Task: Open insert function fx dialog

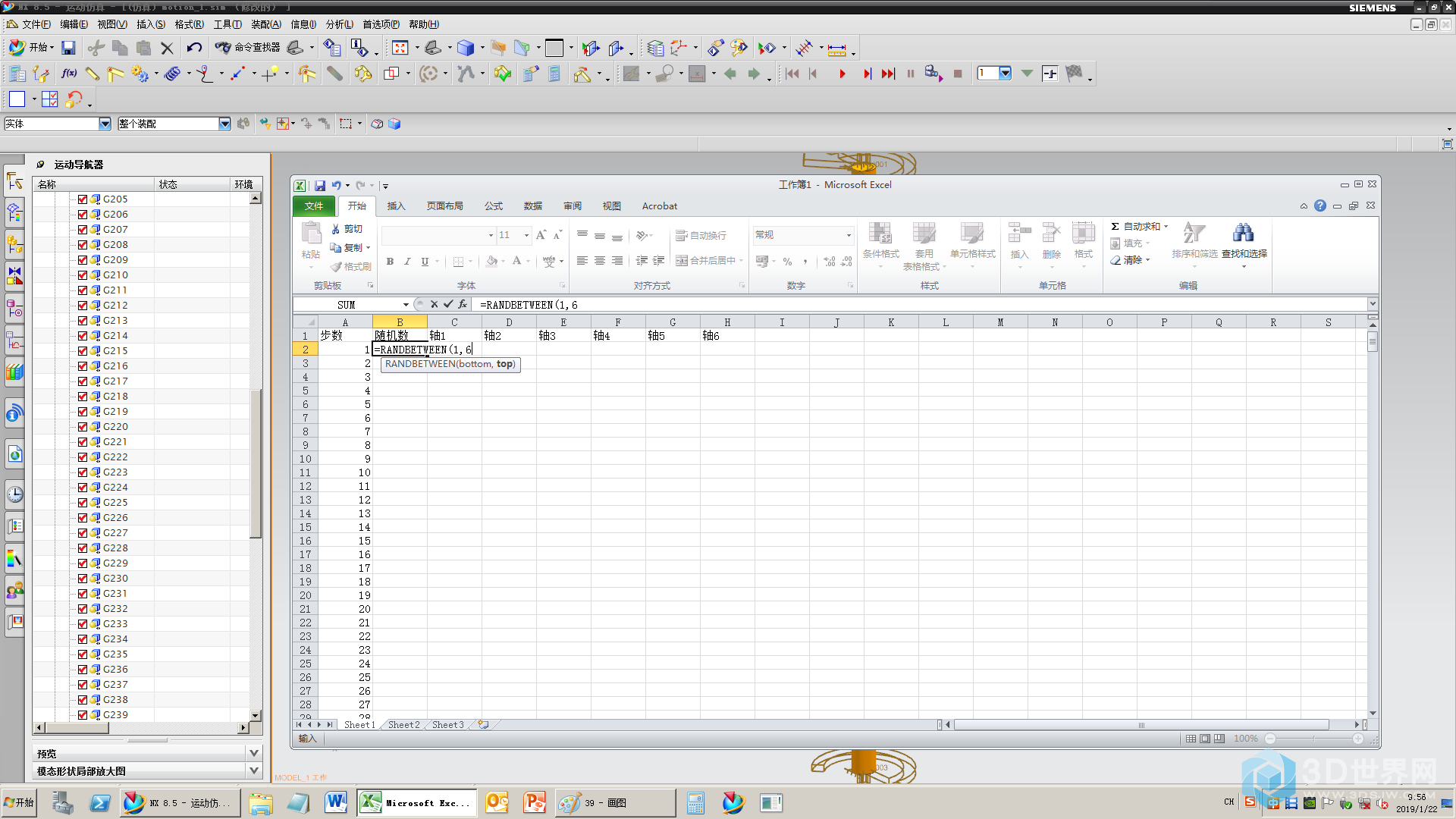Action: tap(463, 304)
